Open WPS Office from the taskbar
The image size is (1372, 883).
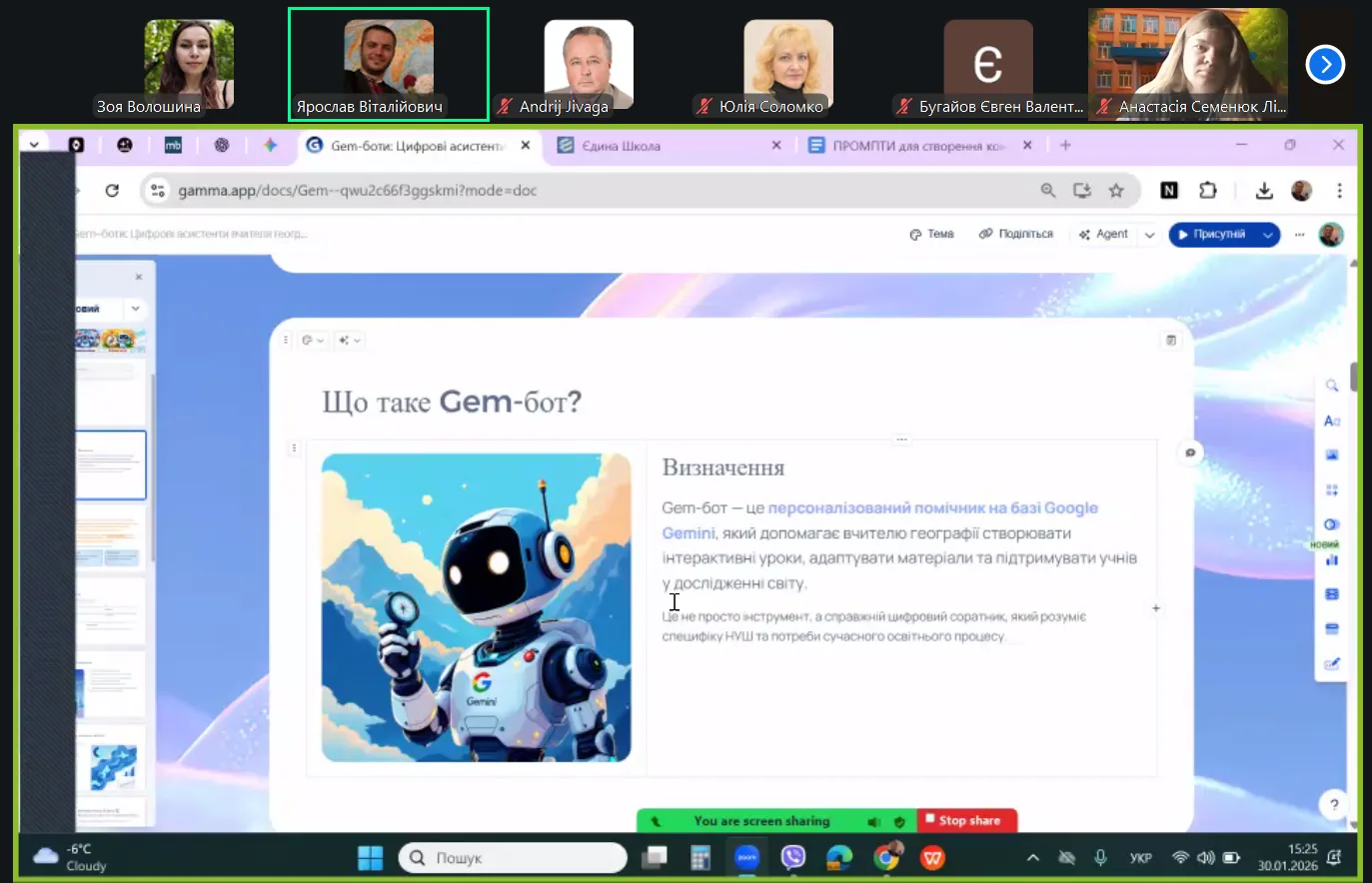932,858
